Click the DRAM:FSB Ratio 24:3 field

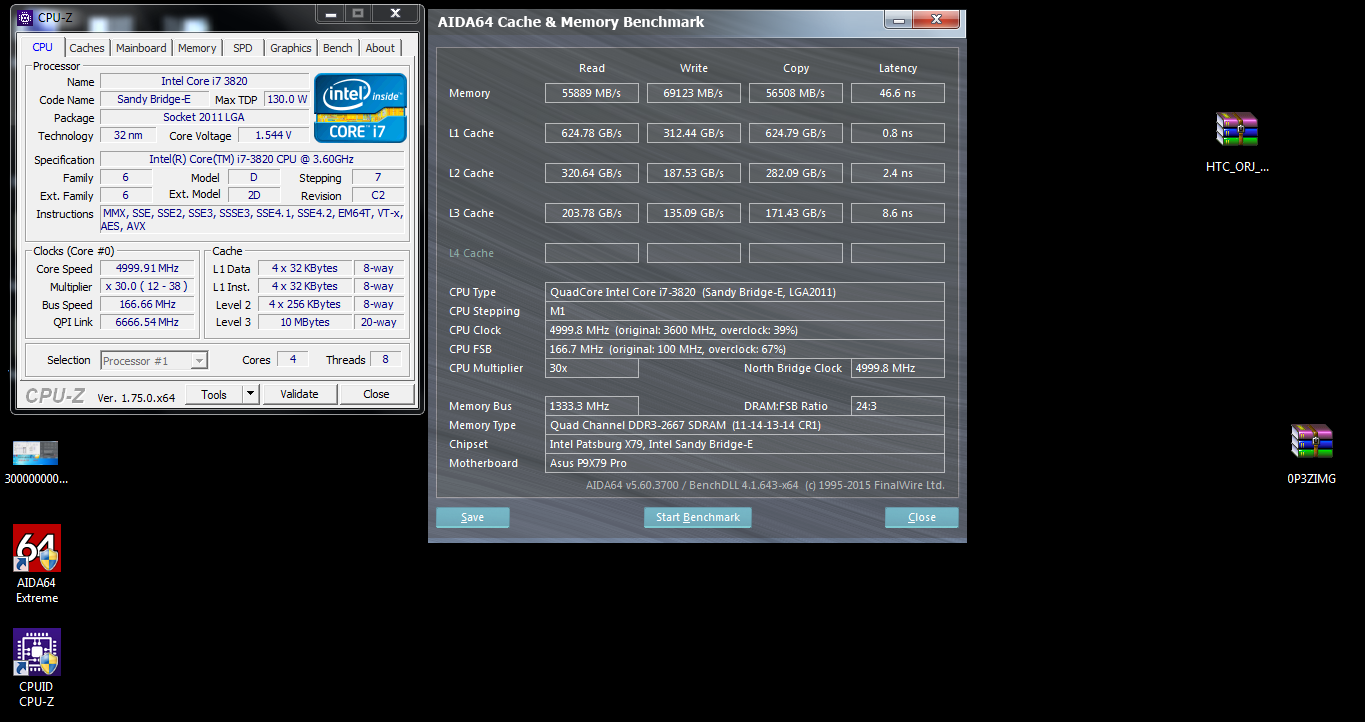[x=898, y=406]
